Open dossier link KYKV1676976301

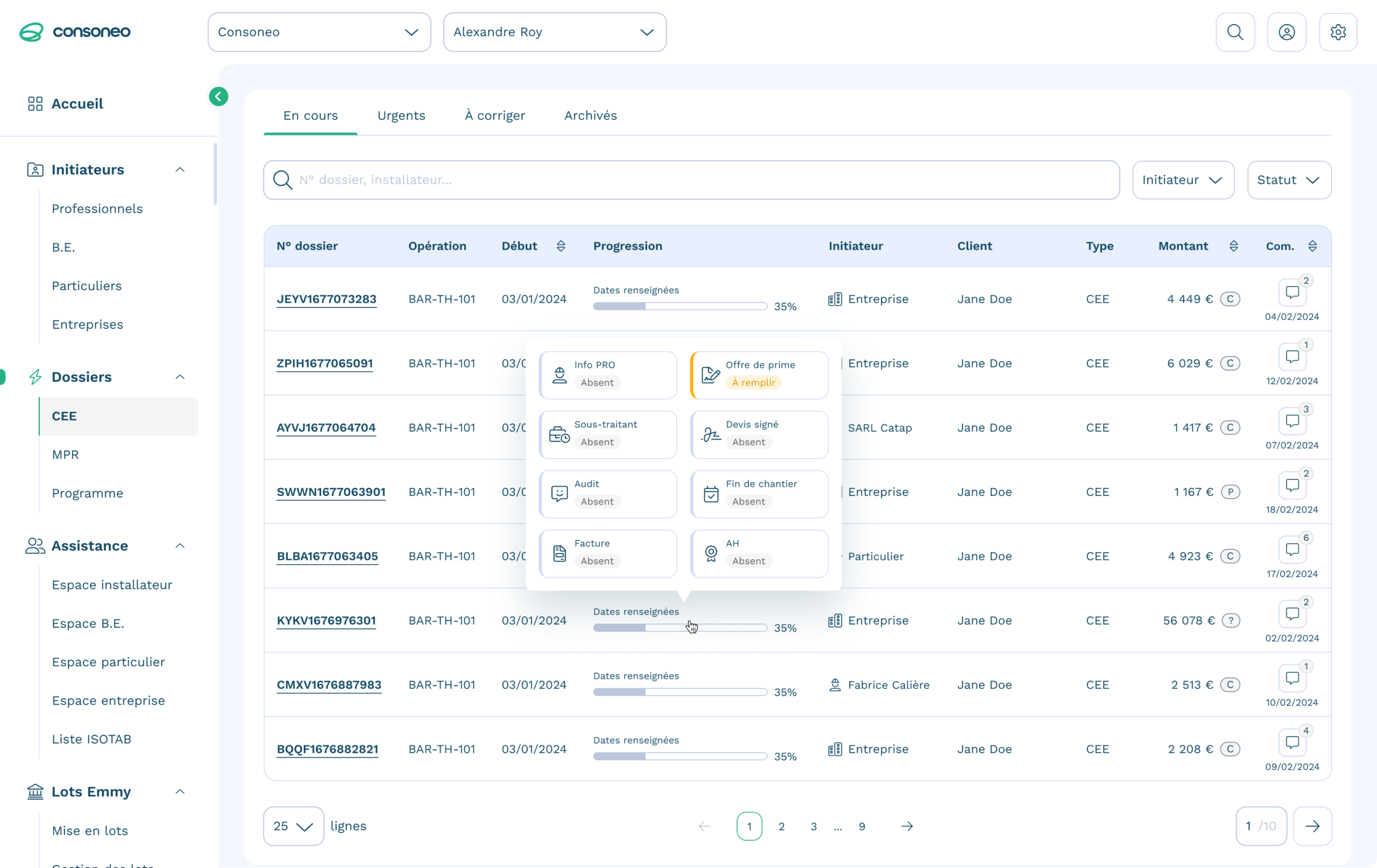(x=326, y=621)
